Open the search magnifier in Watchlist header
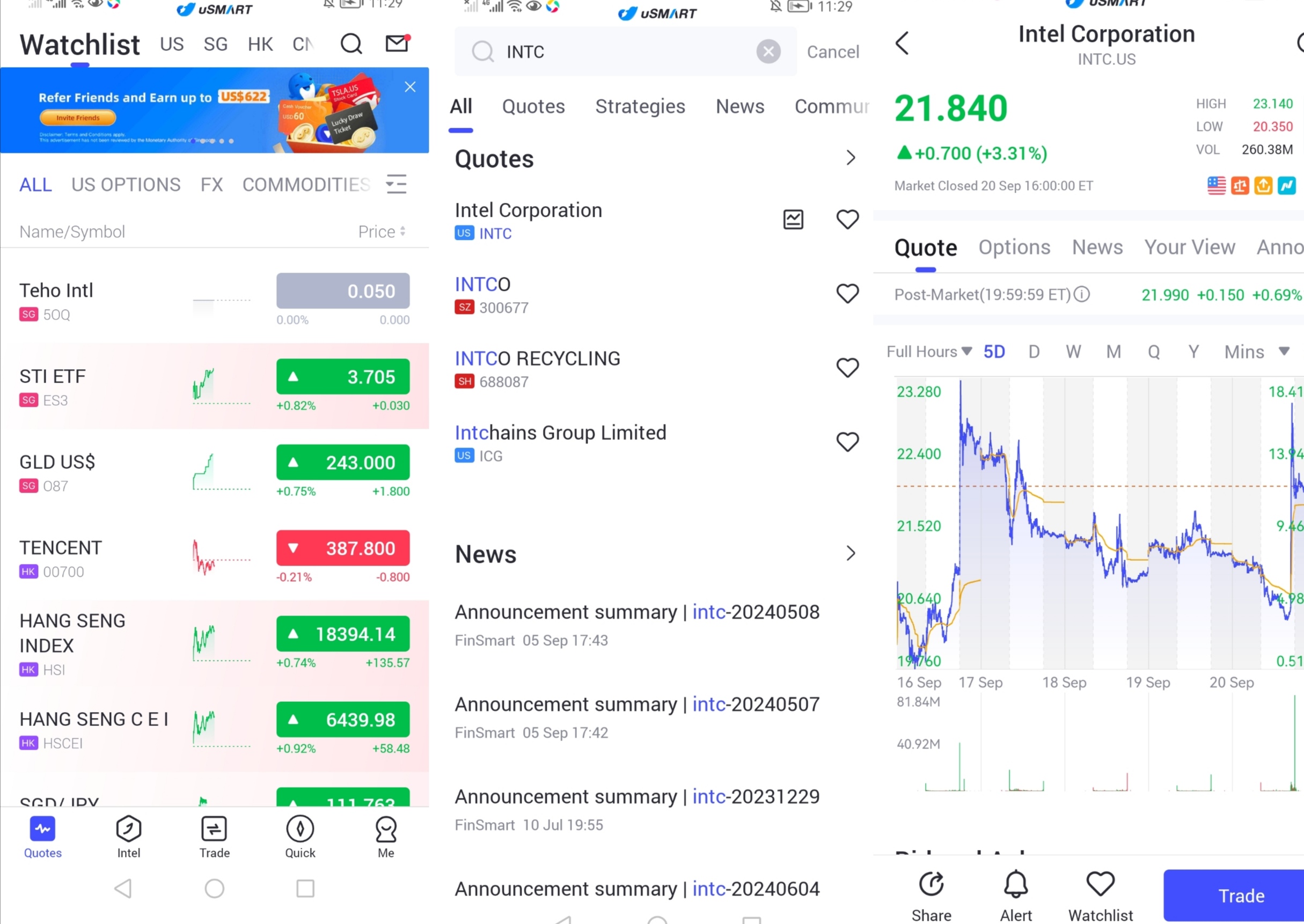Screen dimensions: 1304x924 point(351,43)
